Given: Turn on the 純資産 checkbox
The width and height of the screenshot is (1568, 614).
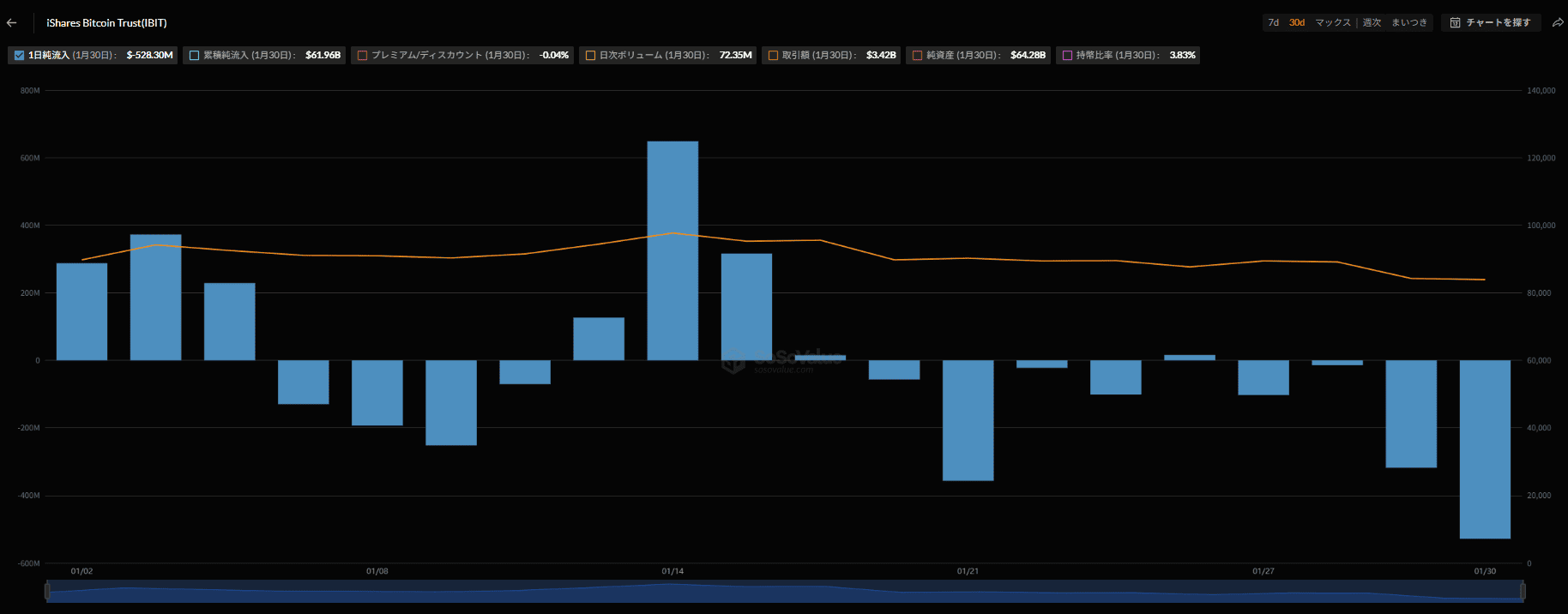Looking at the screenshot, I should tap(917, 56).
